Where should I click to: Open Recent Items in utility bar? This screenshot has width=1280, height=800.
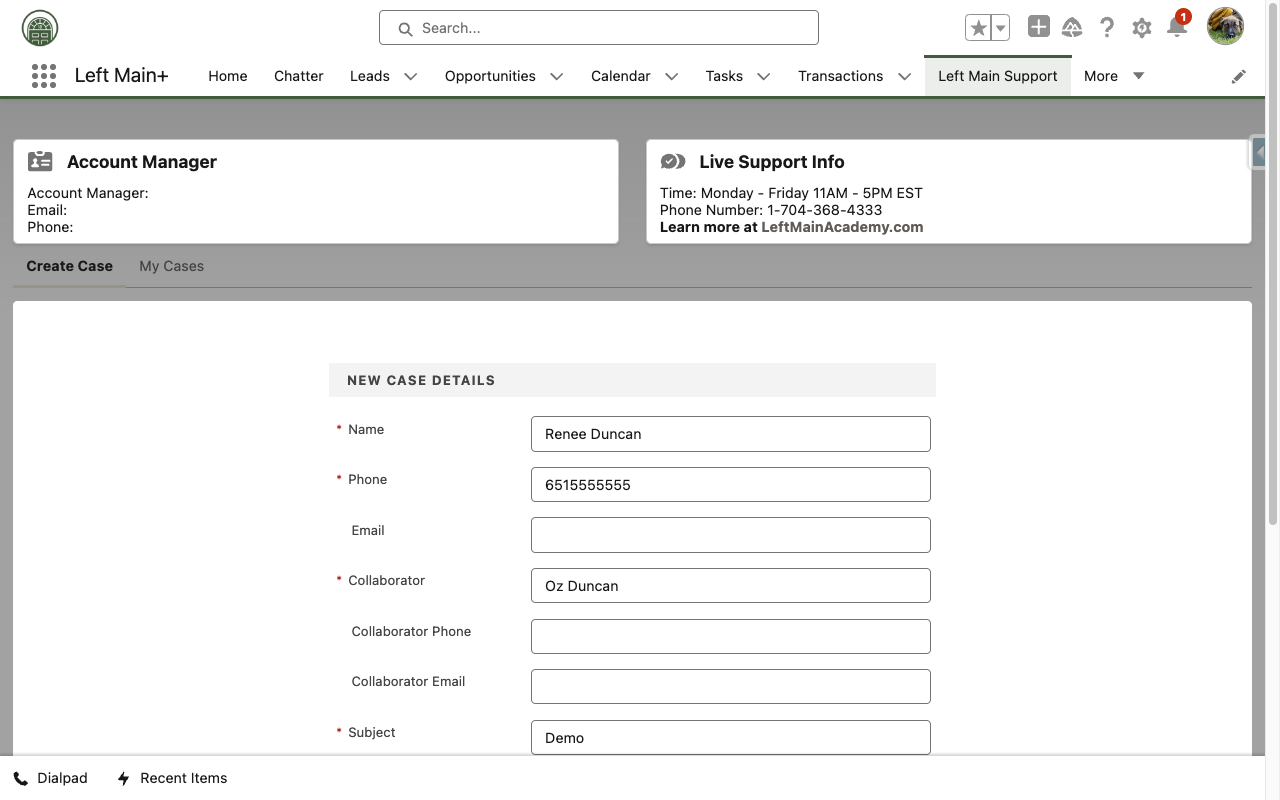pos(172,778)
